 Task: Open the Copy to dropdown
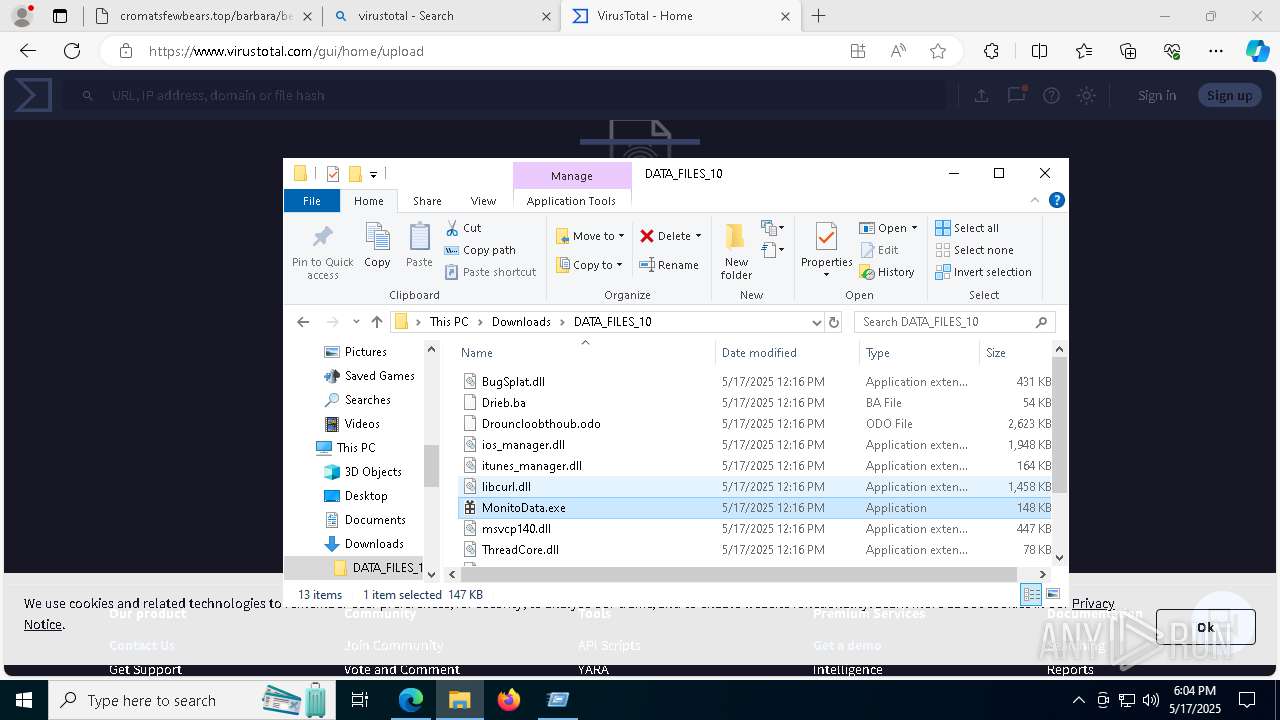point(590,265)
